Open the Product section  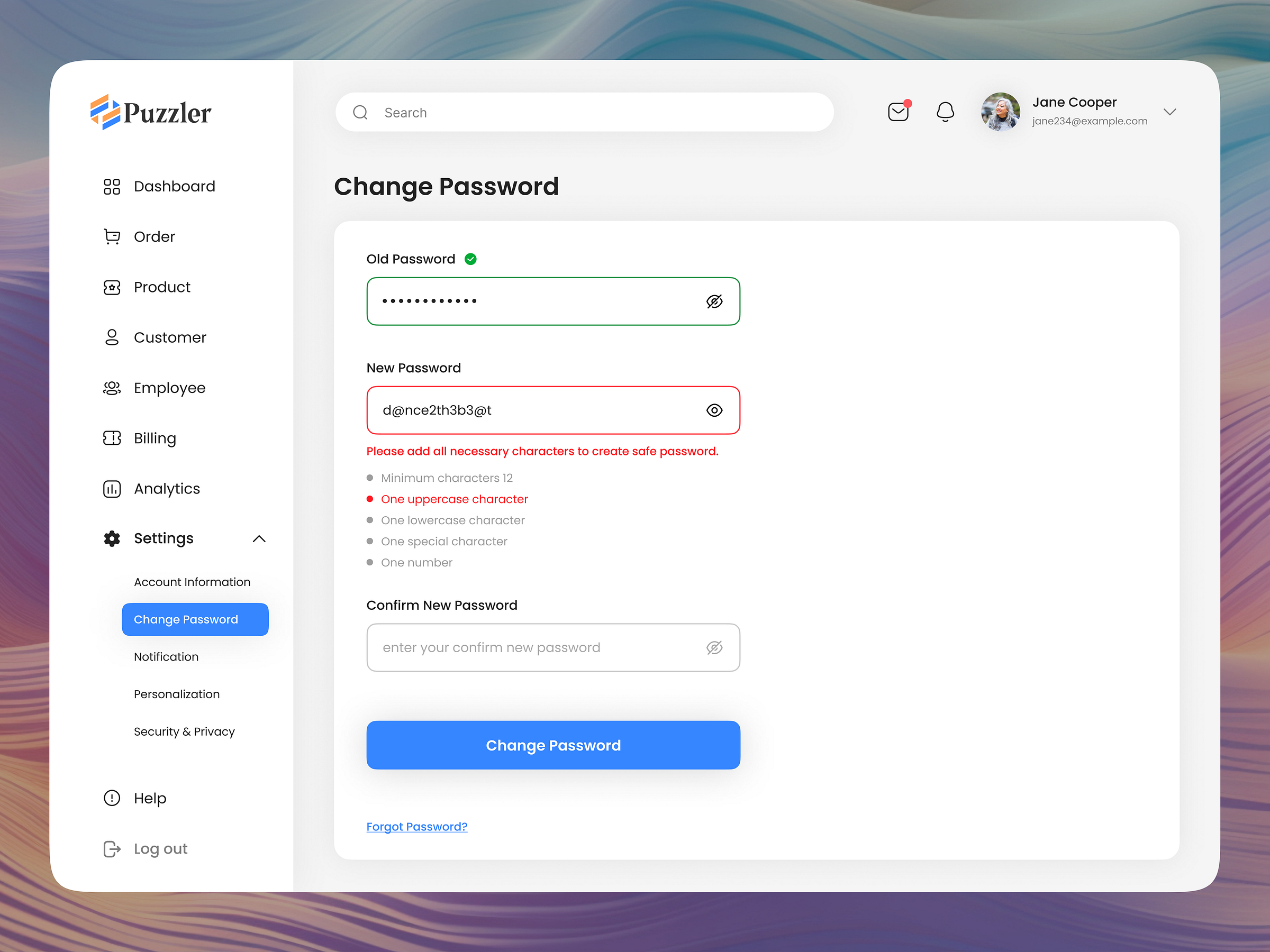click(162, 287)
